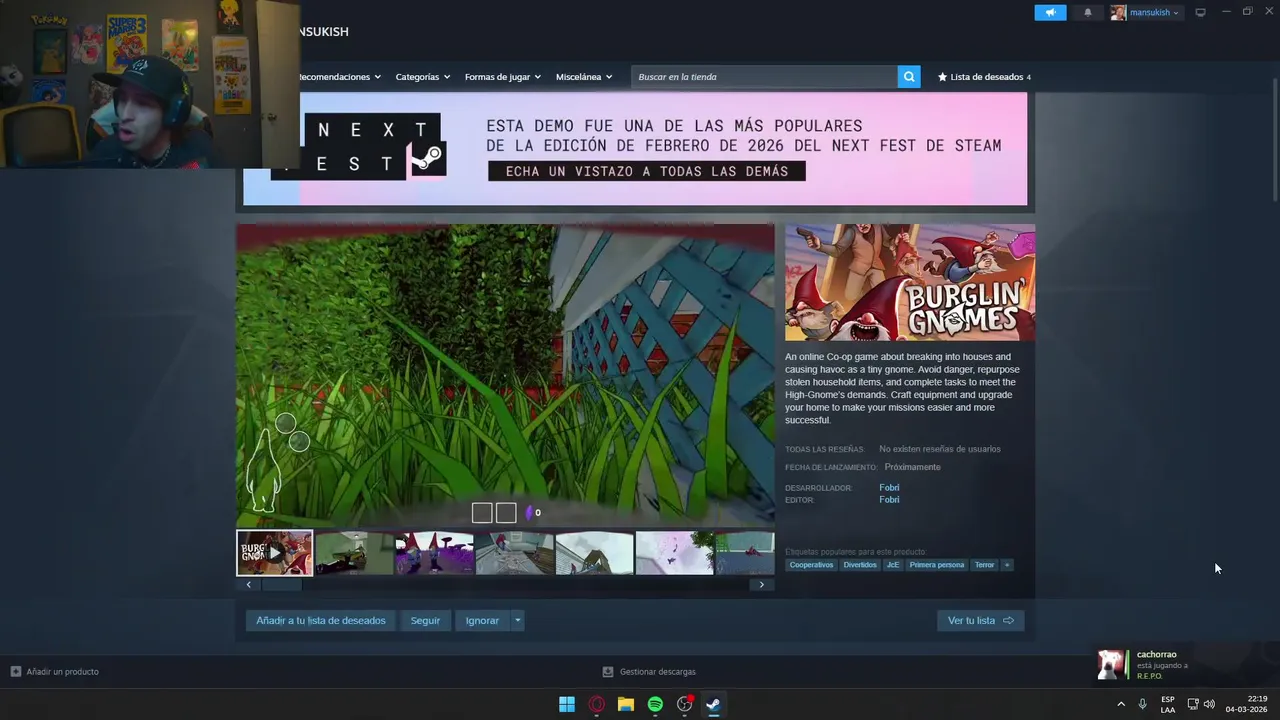Select the Terror tag
Image resolution: width=1280 pixels, height=720 pixels.
tap(985, 565)
